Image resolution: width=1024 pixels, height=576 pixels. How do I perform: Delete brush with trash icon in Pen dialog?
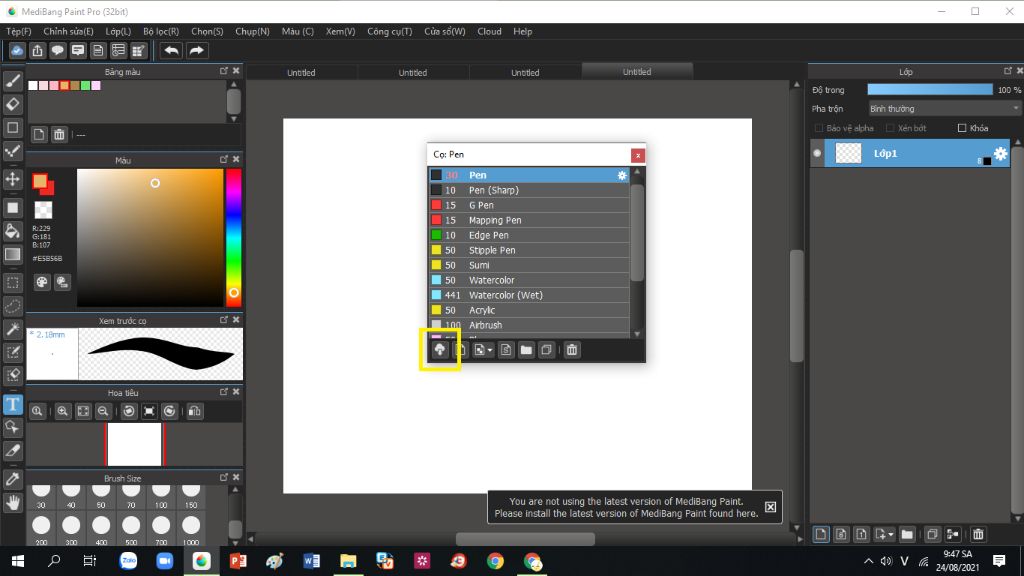point(572,350)
